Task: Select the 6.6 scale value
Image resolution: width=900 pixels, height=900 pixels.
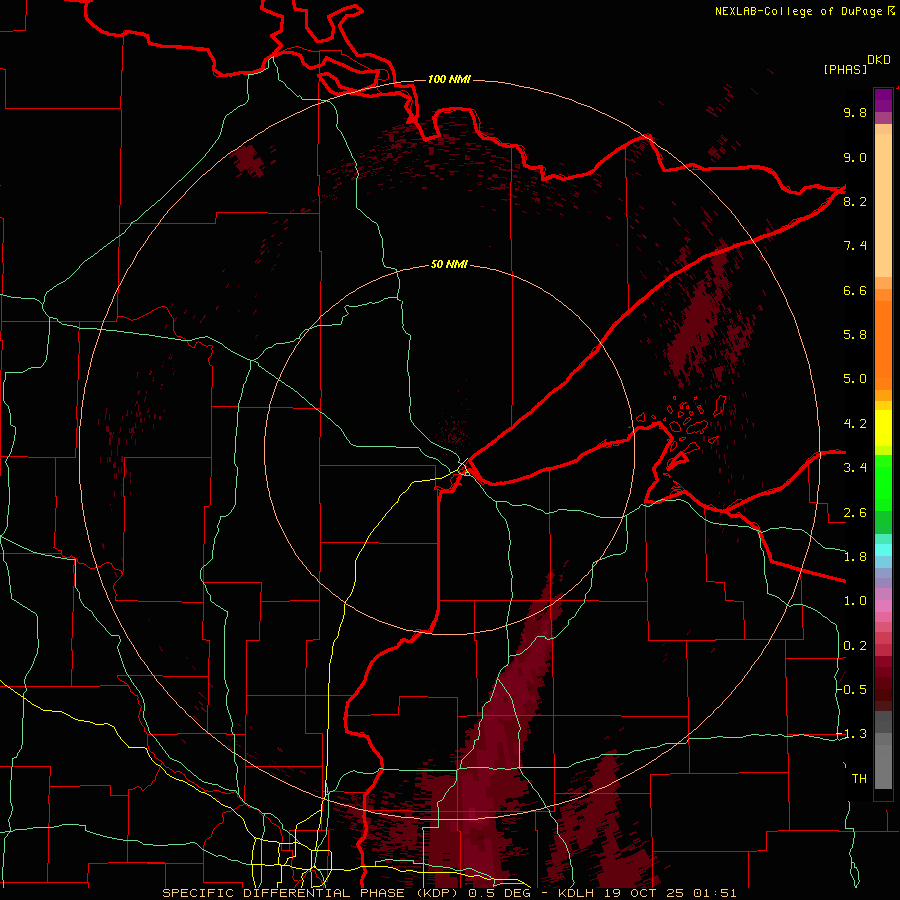Action: click(855, 290)
